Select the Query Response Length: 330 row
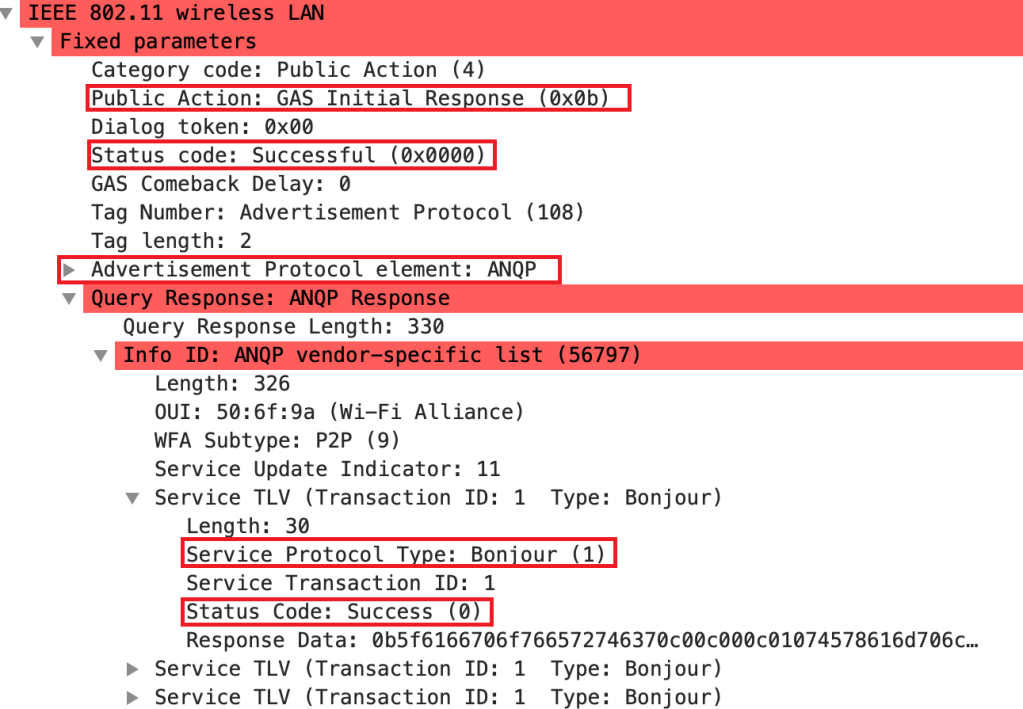 283,327
